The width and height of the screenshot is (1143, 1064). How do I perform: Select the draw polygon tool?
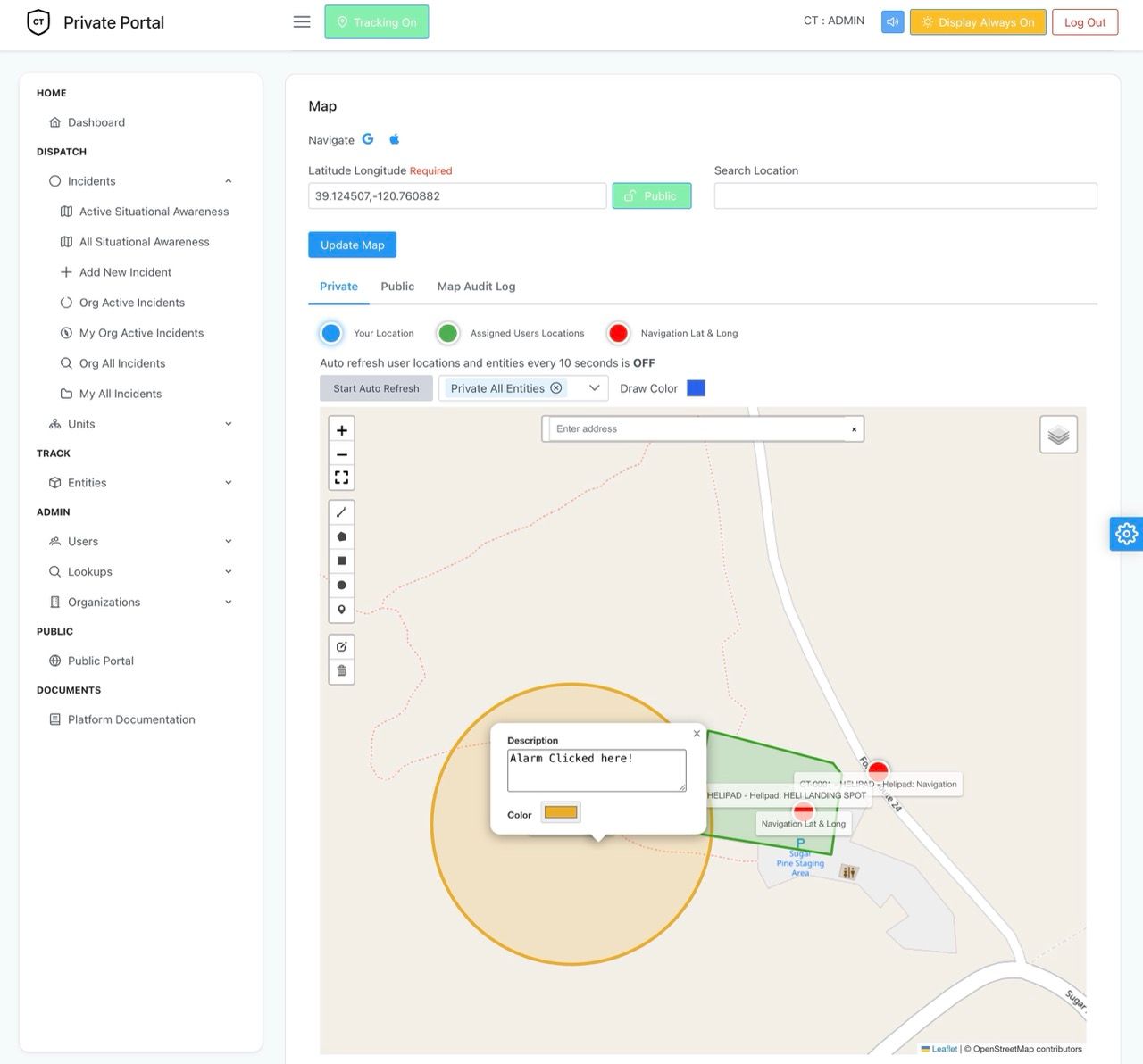click(341, 536)
